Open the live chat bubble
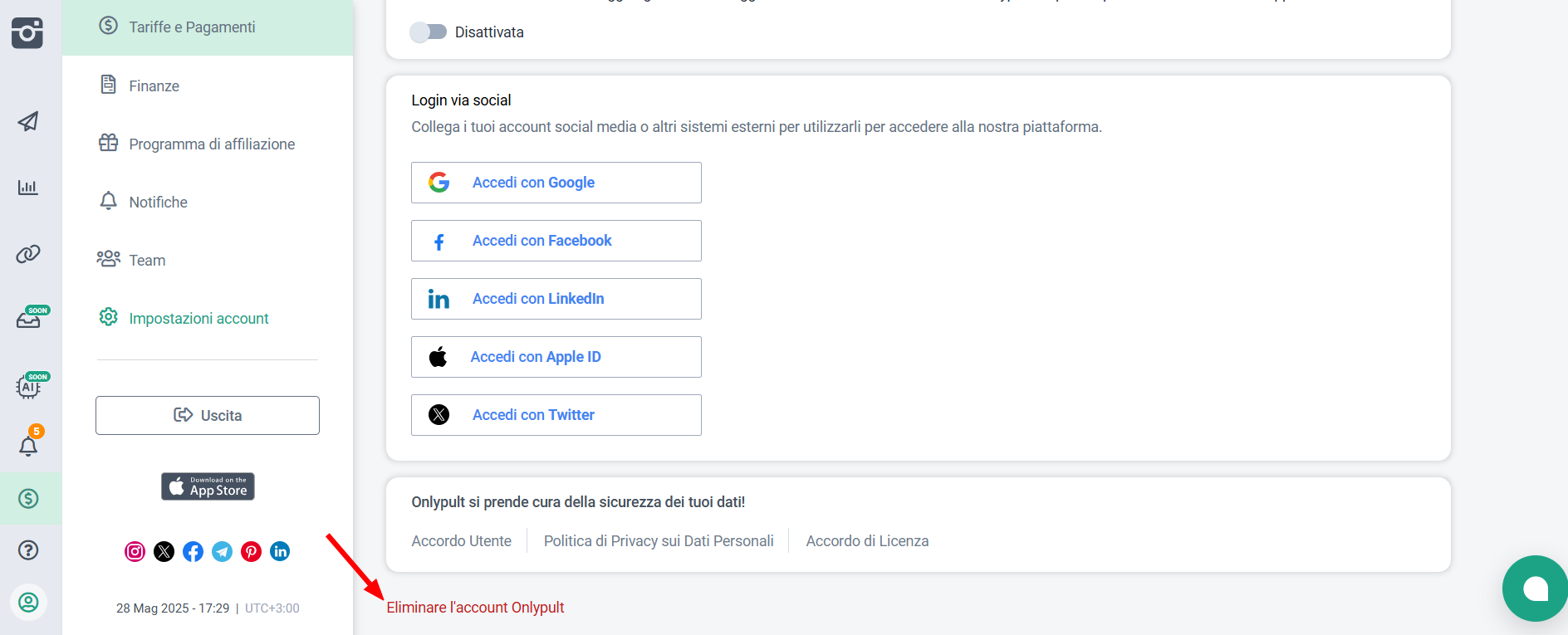The width and height of the screenshot is (1568, 635). (1535, 589)
